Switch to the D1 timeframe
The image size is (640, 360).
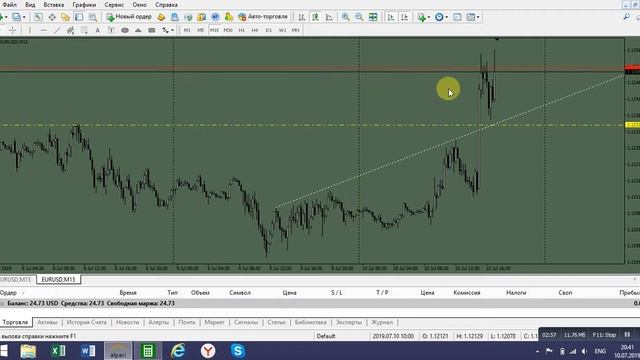[x=269, y=30]
